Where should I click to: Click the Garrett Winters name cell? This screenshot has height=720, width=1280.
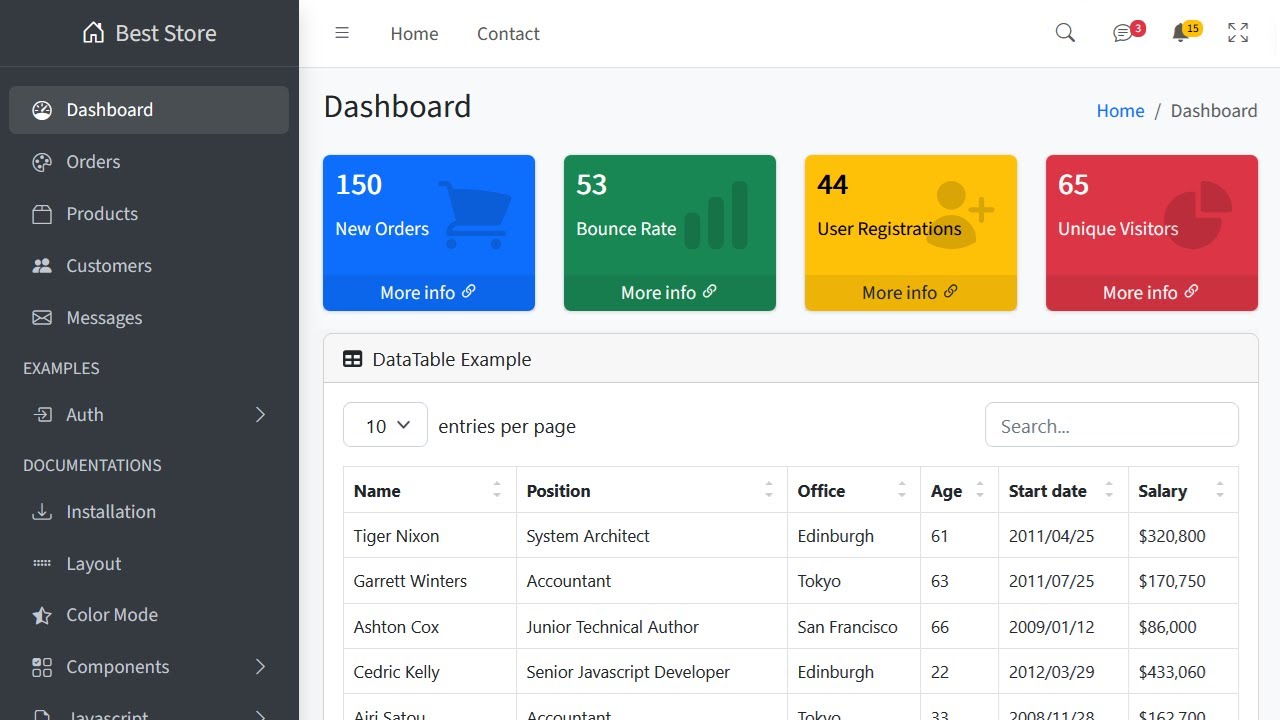point(430,581)
